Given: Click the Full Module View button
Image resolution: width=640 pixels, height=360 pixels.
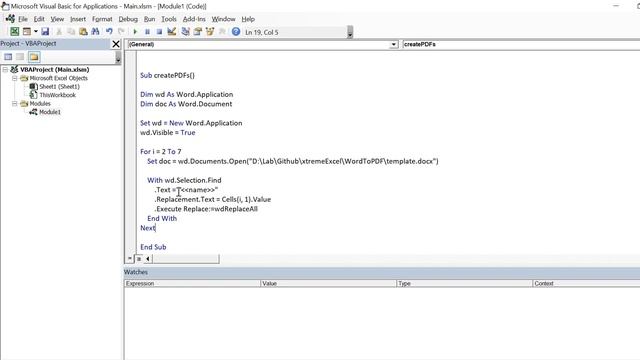Looking at the screenshot, I should (139, 258).
